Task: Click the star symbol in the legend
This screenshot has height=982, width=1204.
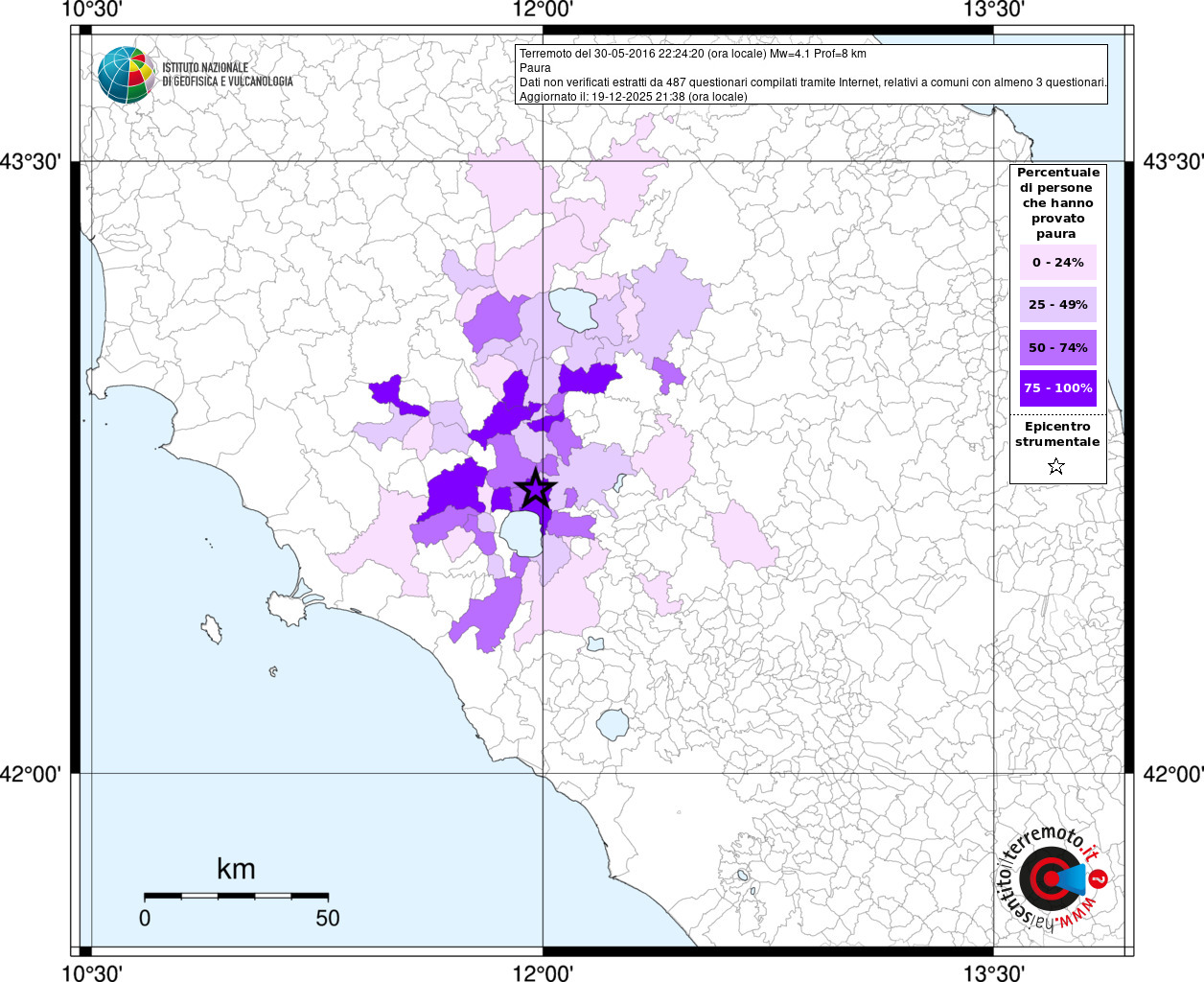Action: (1056, 466)
